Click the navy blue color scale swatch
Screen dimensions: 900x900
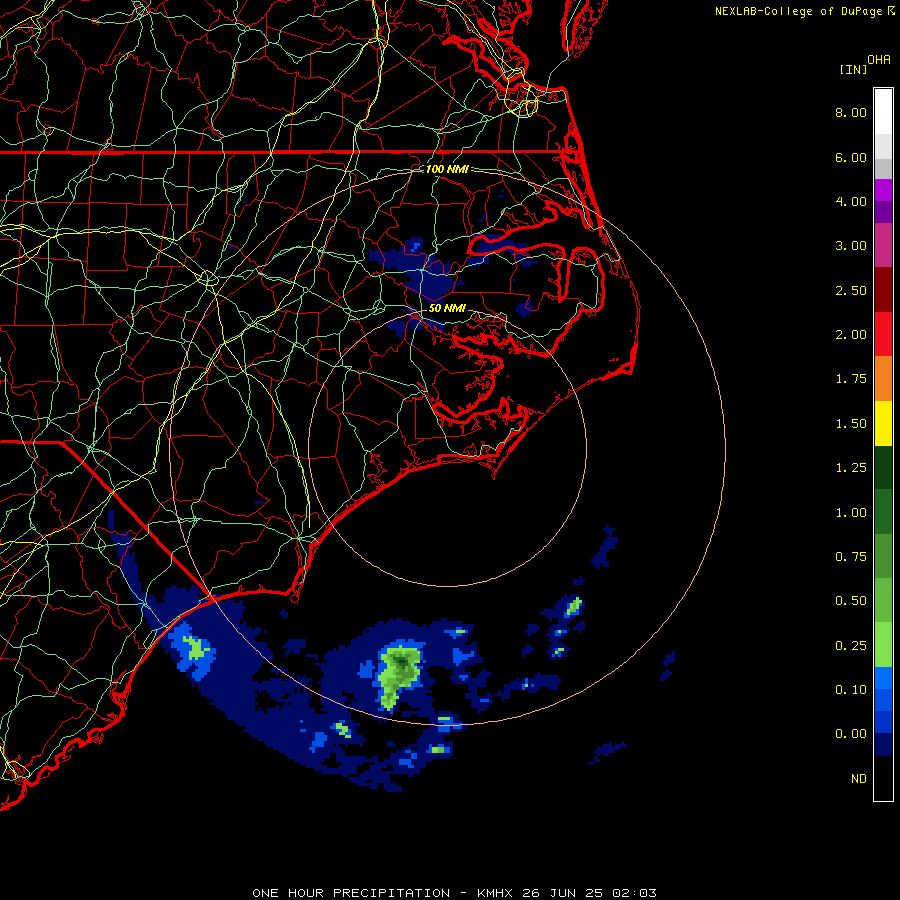(883, 745)
